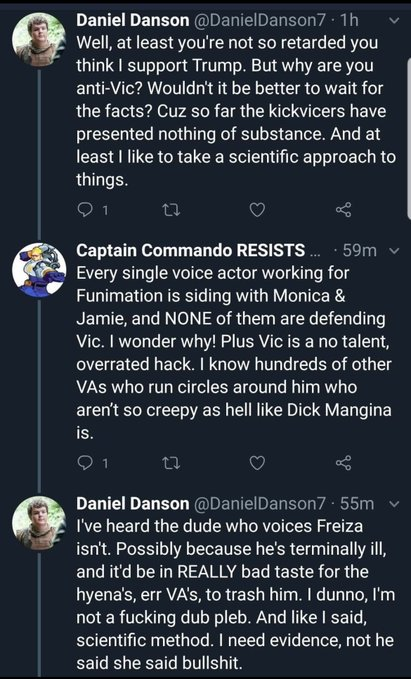Open Daniel Danson's avatar on 55m tweet

(39, 523)
